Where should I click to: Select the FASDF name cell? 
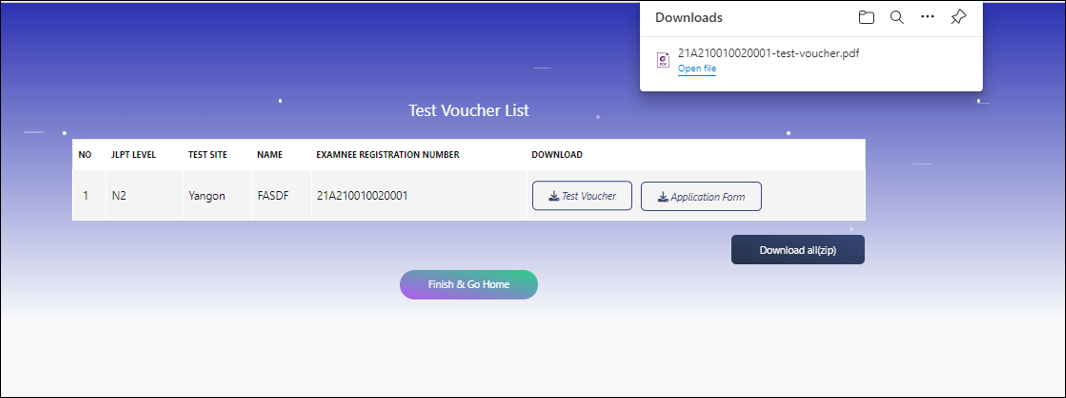(x=281, y=196)
